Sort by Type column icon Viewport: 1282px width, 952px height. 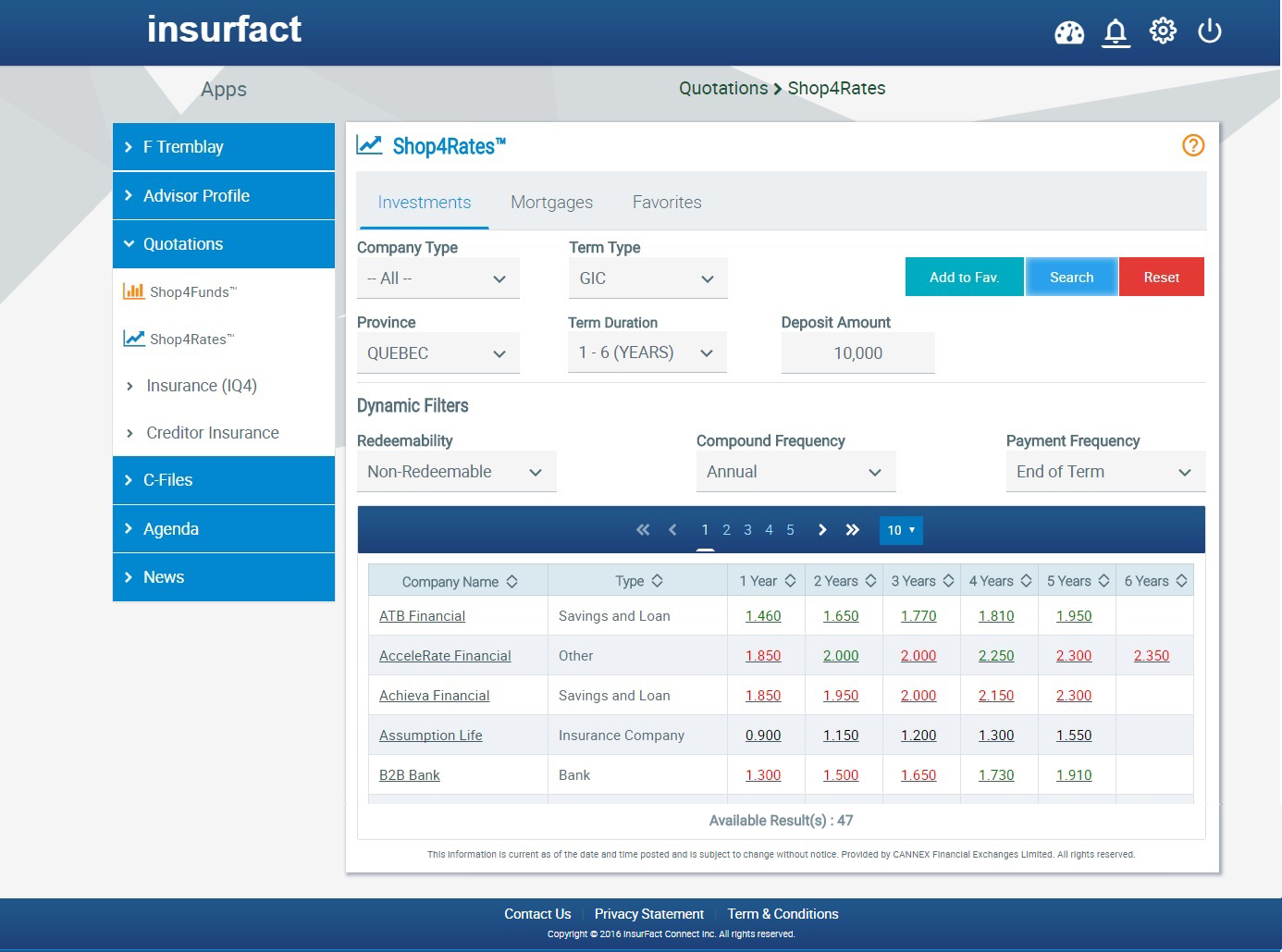click(657, 581)
